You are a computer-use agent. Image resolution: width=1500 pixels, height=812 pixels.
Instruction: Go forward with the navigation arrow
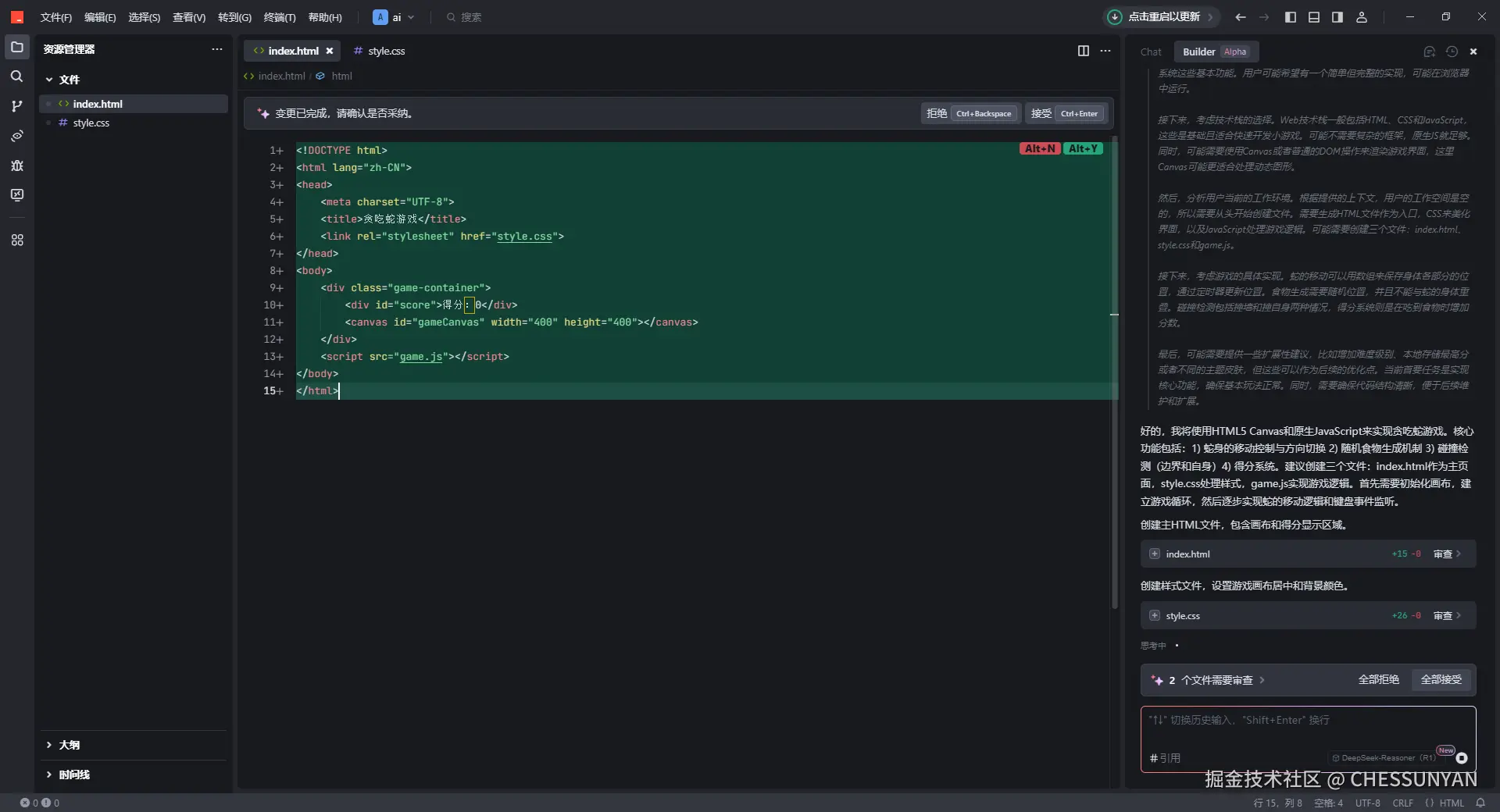pos(1264,17)
